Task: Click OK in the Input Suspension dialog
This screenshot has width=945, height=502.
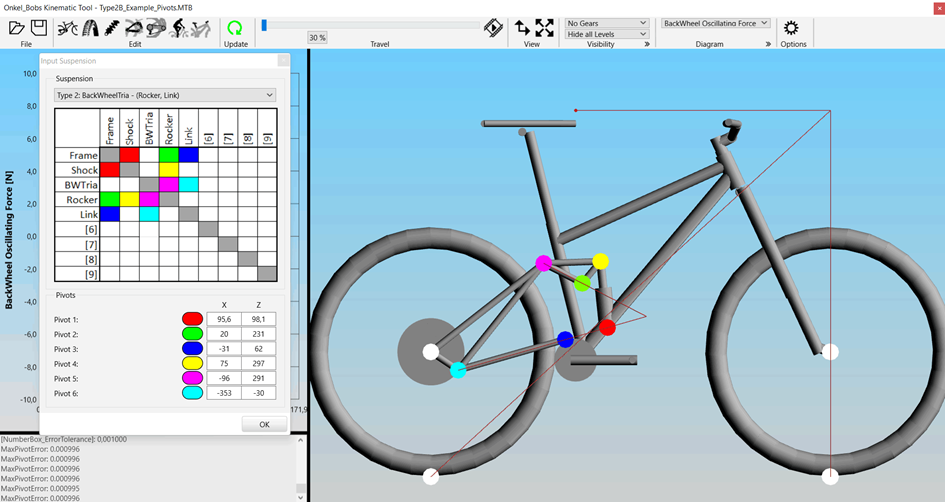Action: [264, 424]
